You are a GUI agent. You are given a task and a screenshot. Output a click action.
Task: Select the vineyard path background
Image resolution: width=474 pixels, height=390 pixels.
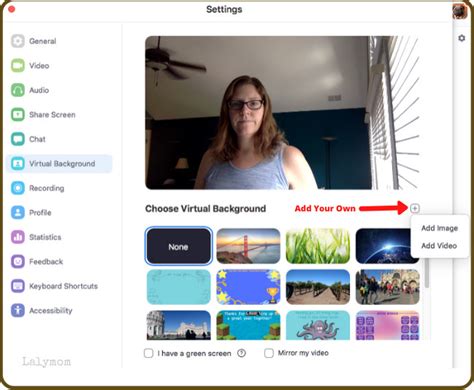point(318,287)
